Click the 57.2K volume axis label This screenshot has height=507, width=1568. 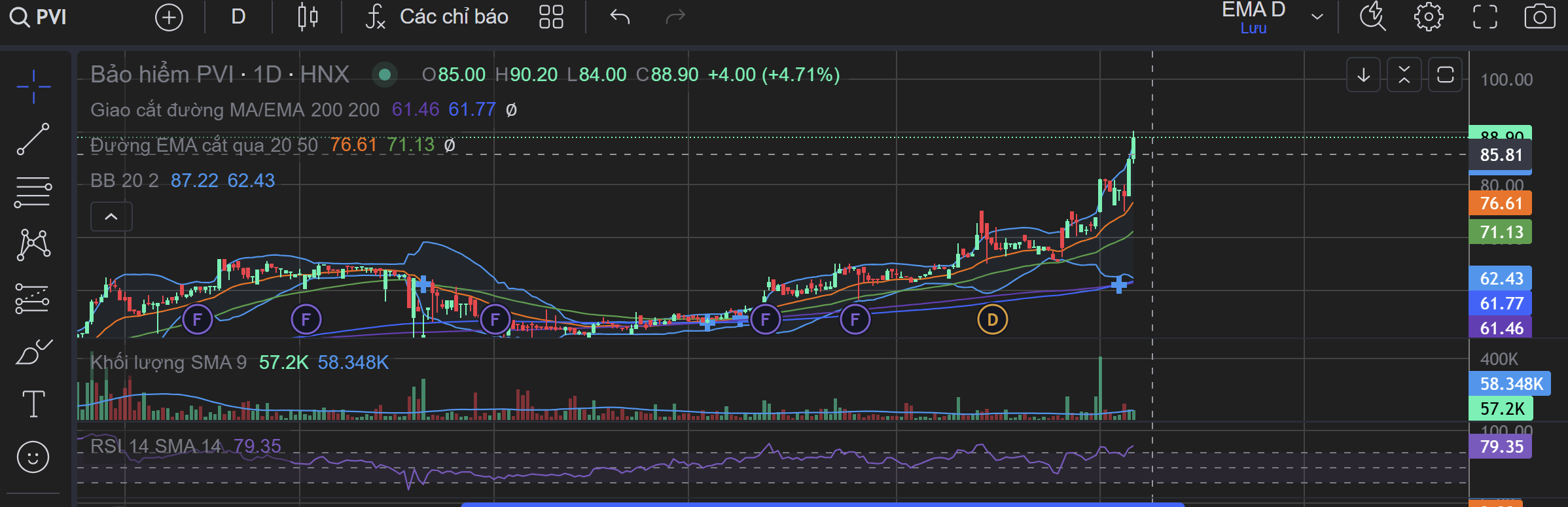1501,409
